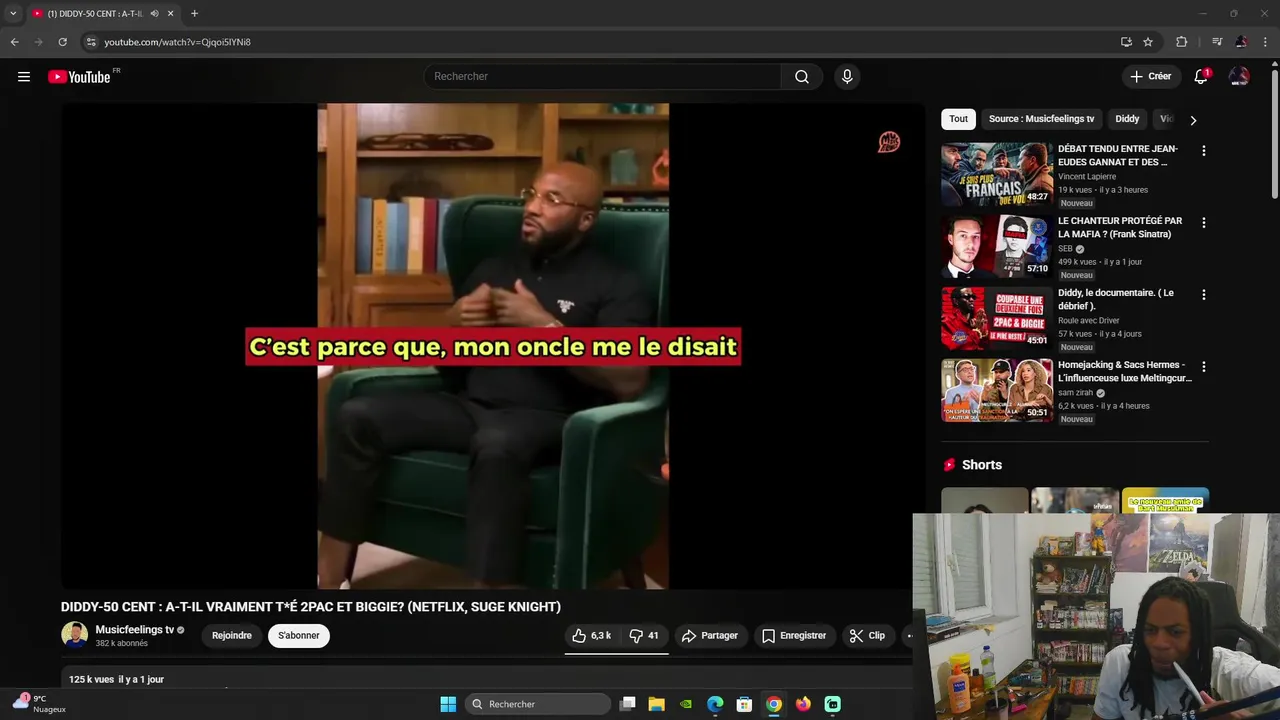This screenshot has height=720, width=1280.
Task: Click the S'abonner subscribe button
Action: tap(299, 636)
